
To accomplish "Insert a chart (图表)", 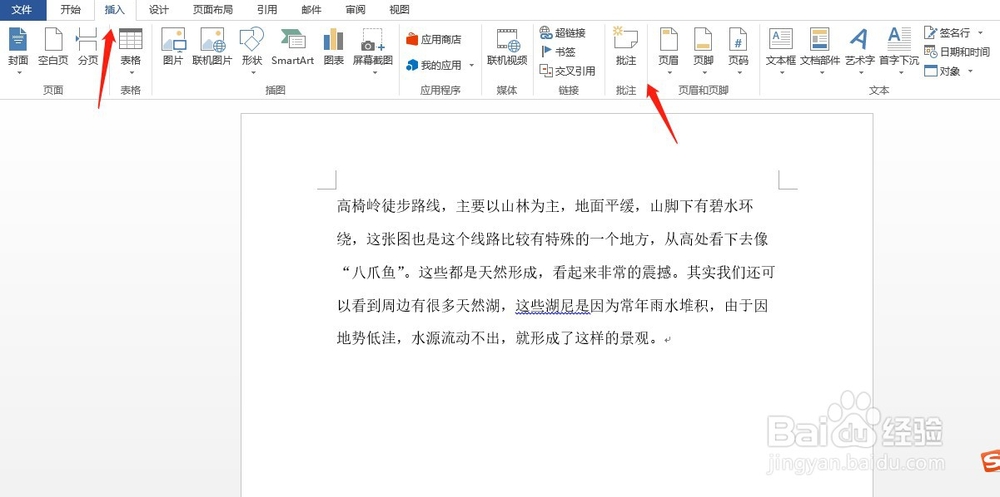I will click(x=333, y=47).
